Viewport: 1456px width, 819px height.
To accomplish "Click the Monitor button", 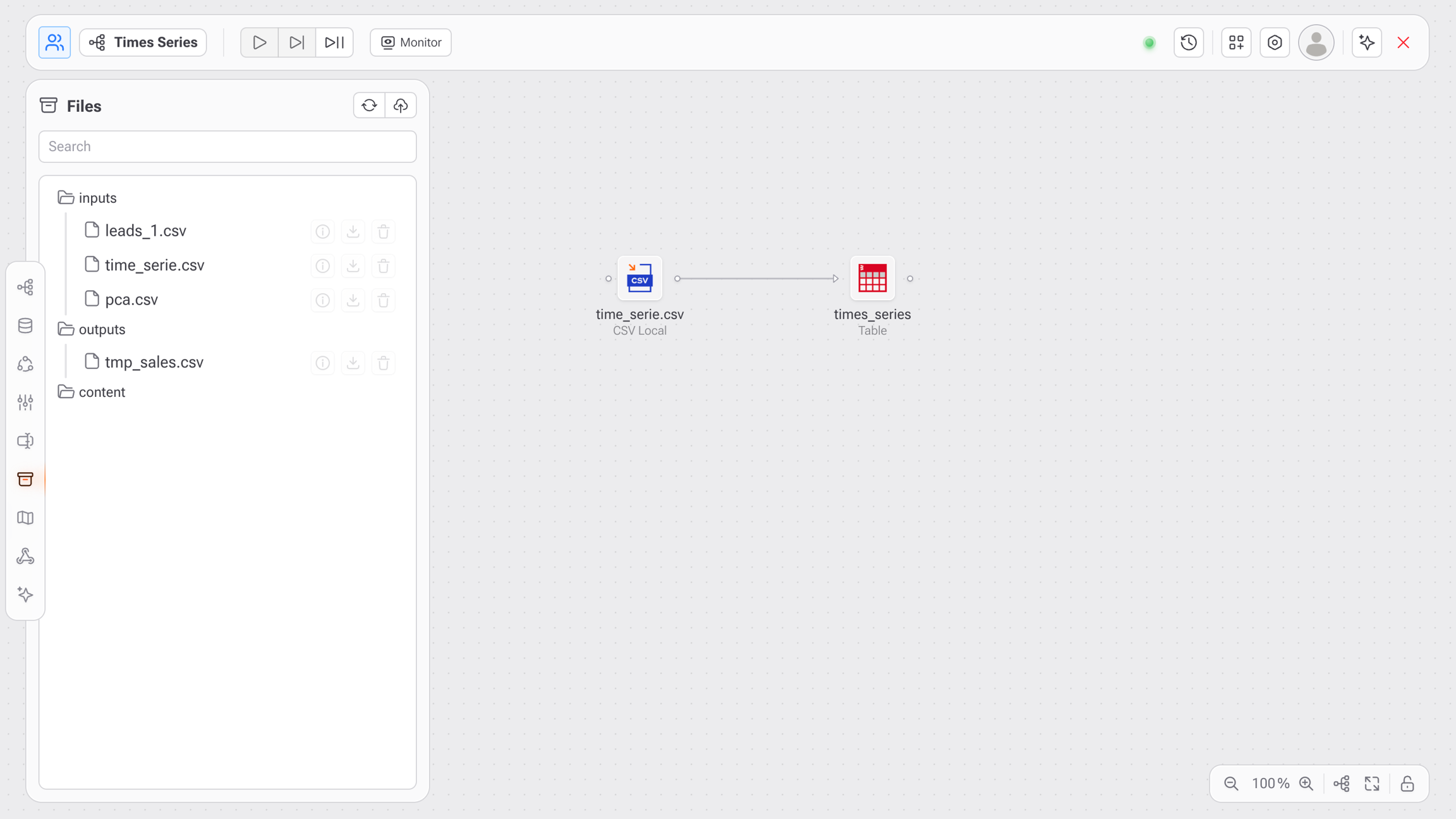I will tap(411, 42).
